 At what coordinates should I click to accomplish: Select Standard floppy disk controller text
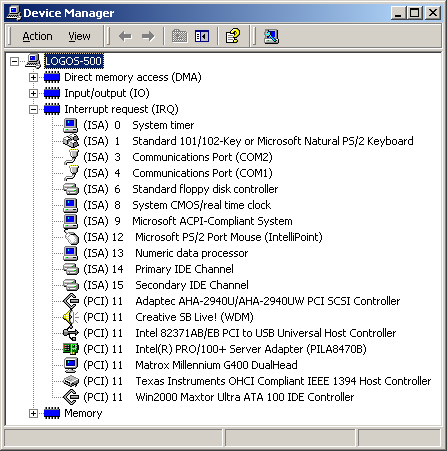[205, 189]
